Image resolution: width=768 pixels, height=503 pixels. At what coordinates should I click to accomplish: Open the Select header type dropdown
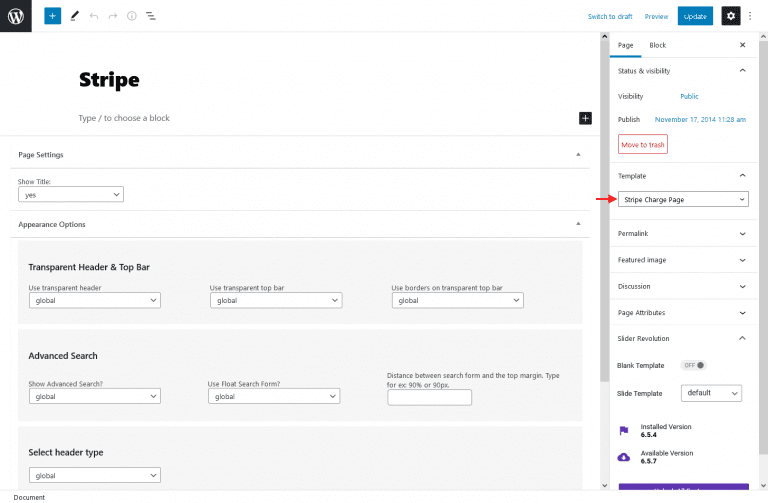point(95,475)
